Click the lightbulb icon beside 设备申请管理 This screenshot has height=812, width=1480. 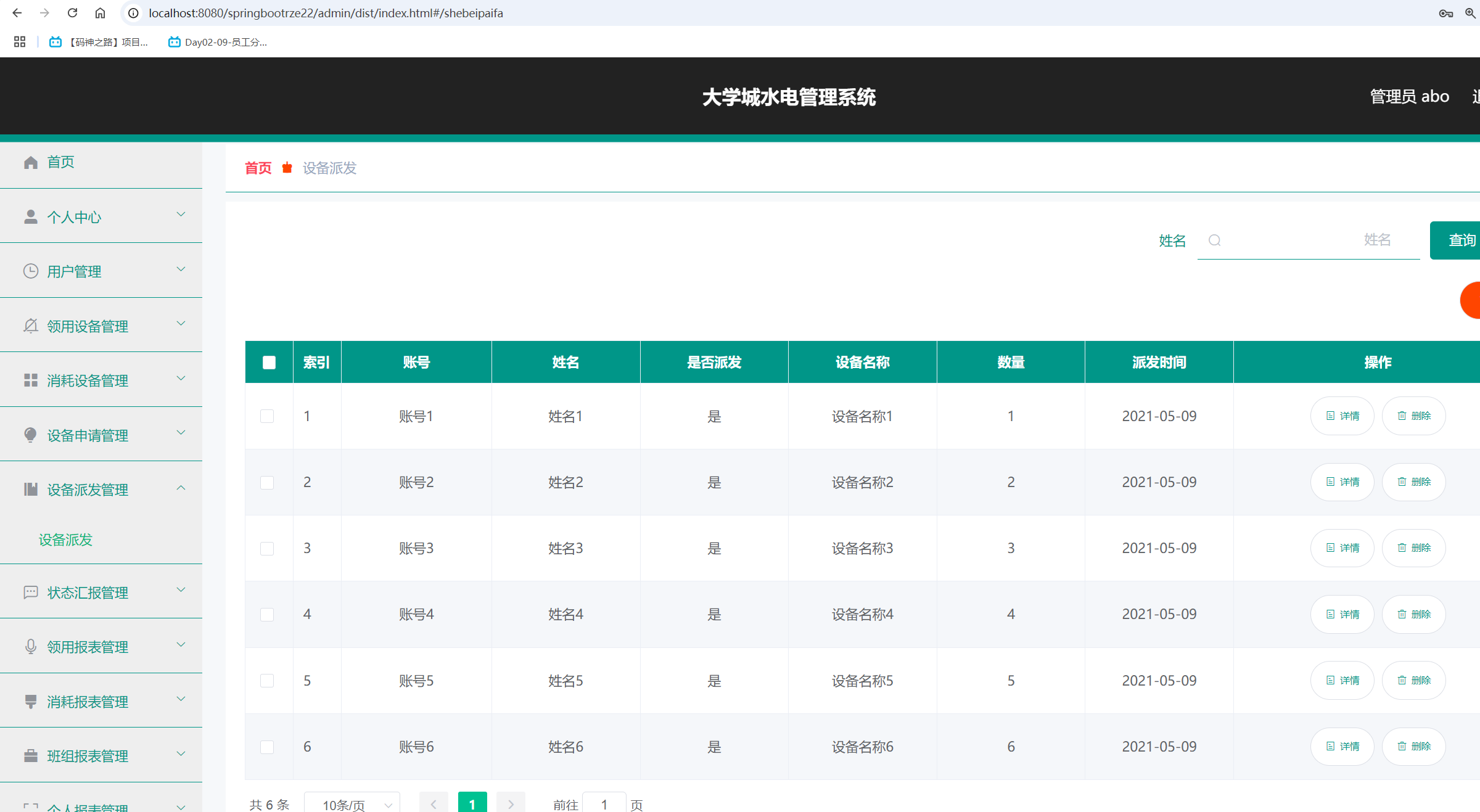coord(31,435)
